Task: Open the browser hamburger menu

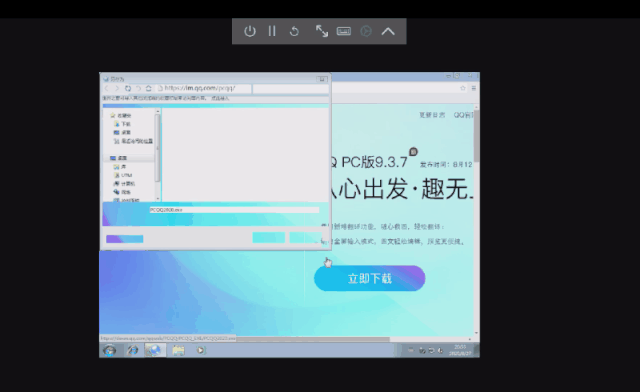Action: (473, 88)
